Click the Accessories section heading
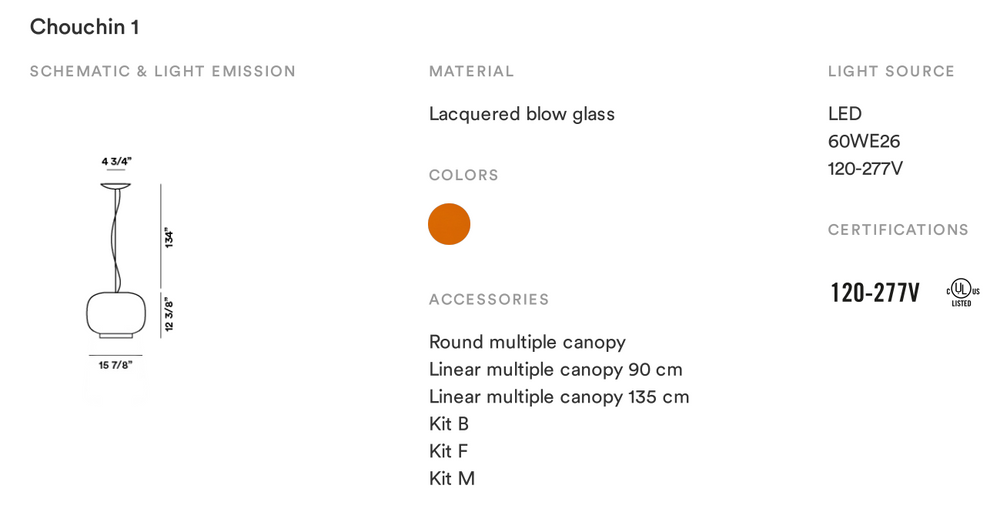Viewport: 1000px width, 519px height. 489,299
